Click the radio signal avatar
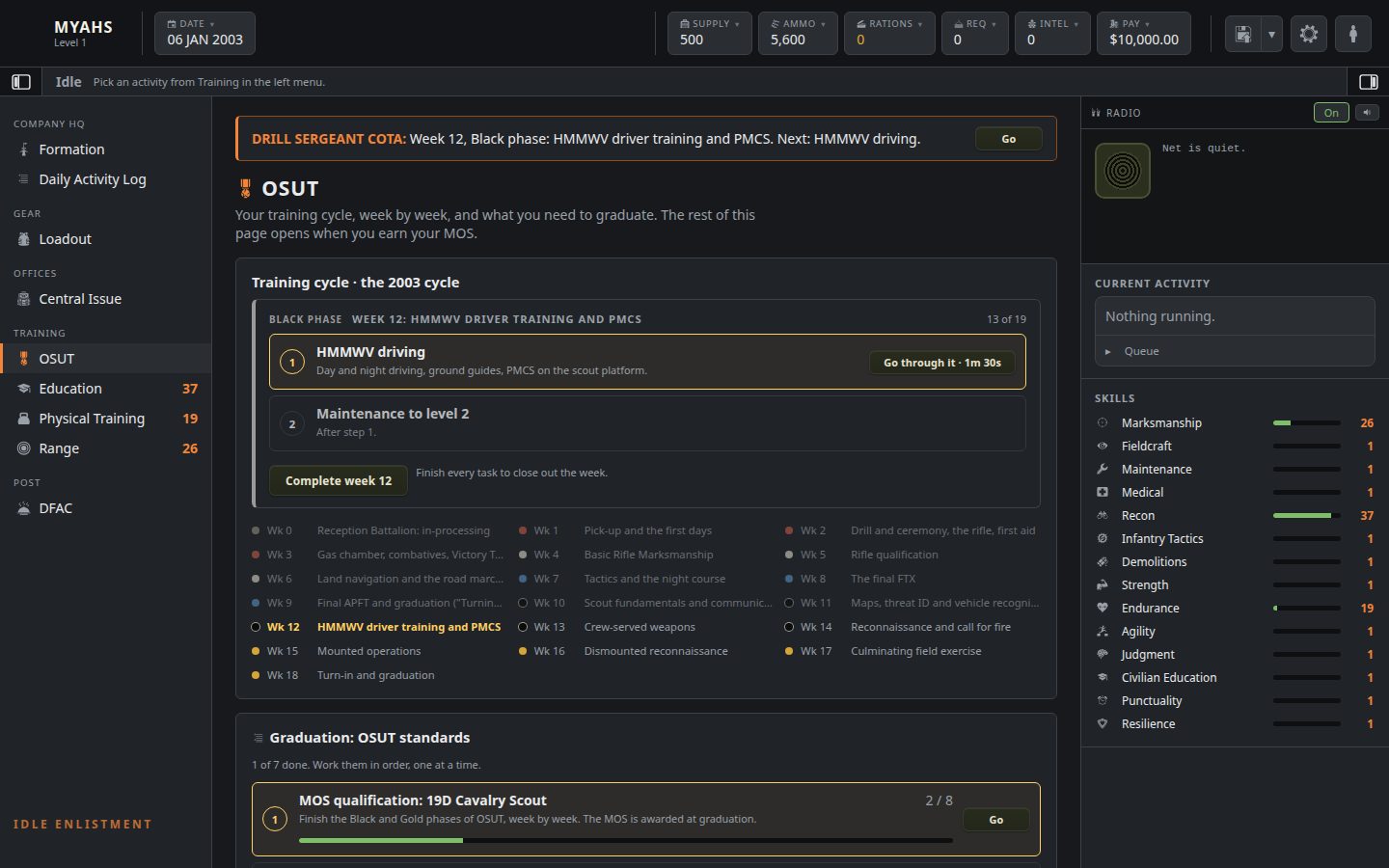This screenshot has height=868, width=1389. coord(1123,171)
